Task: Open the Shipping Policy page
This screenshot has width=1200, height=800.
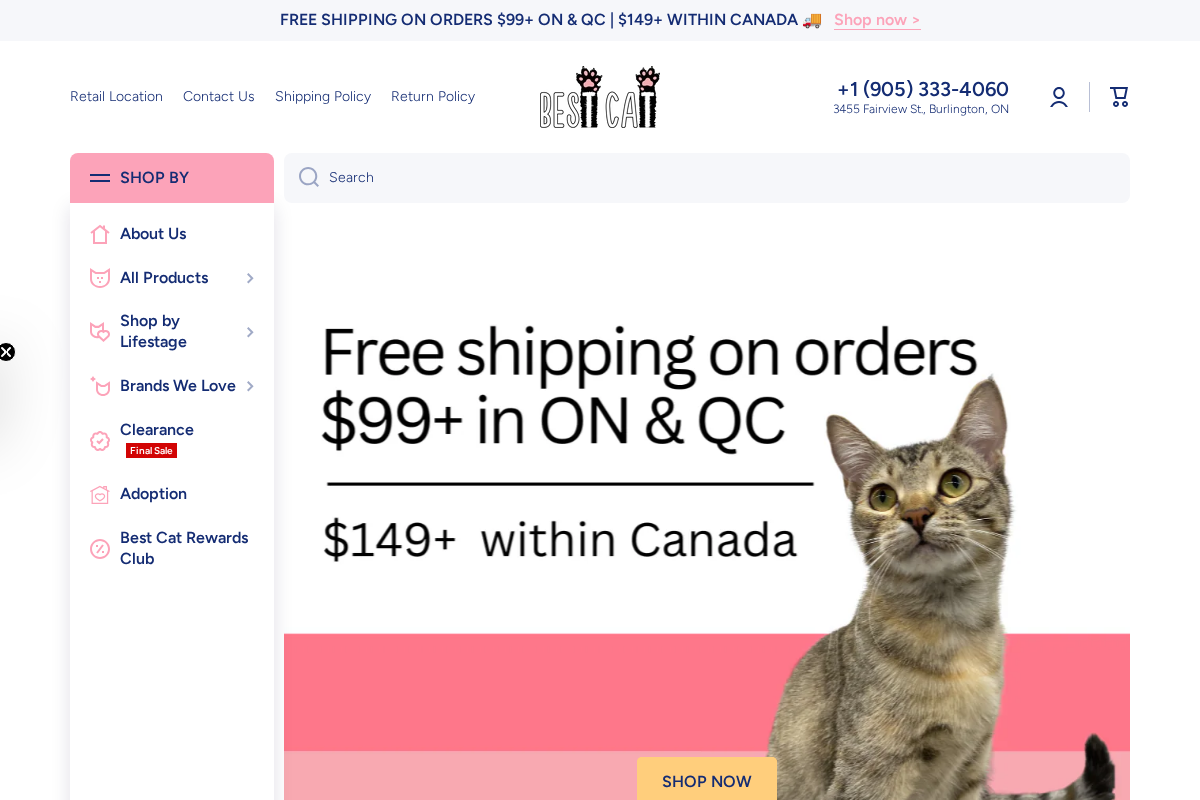Action: [x=323, y=96]
